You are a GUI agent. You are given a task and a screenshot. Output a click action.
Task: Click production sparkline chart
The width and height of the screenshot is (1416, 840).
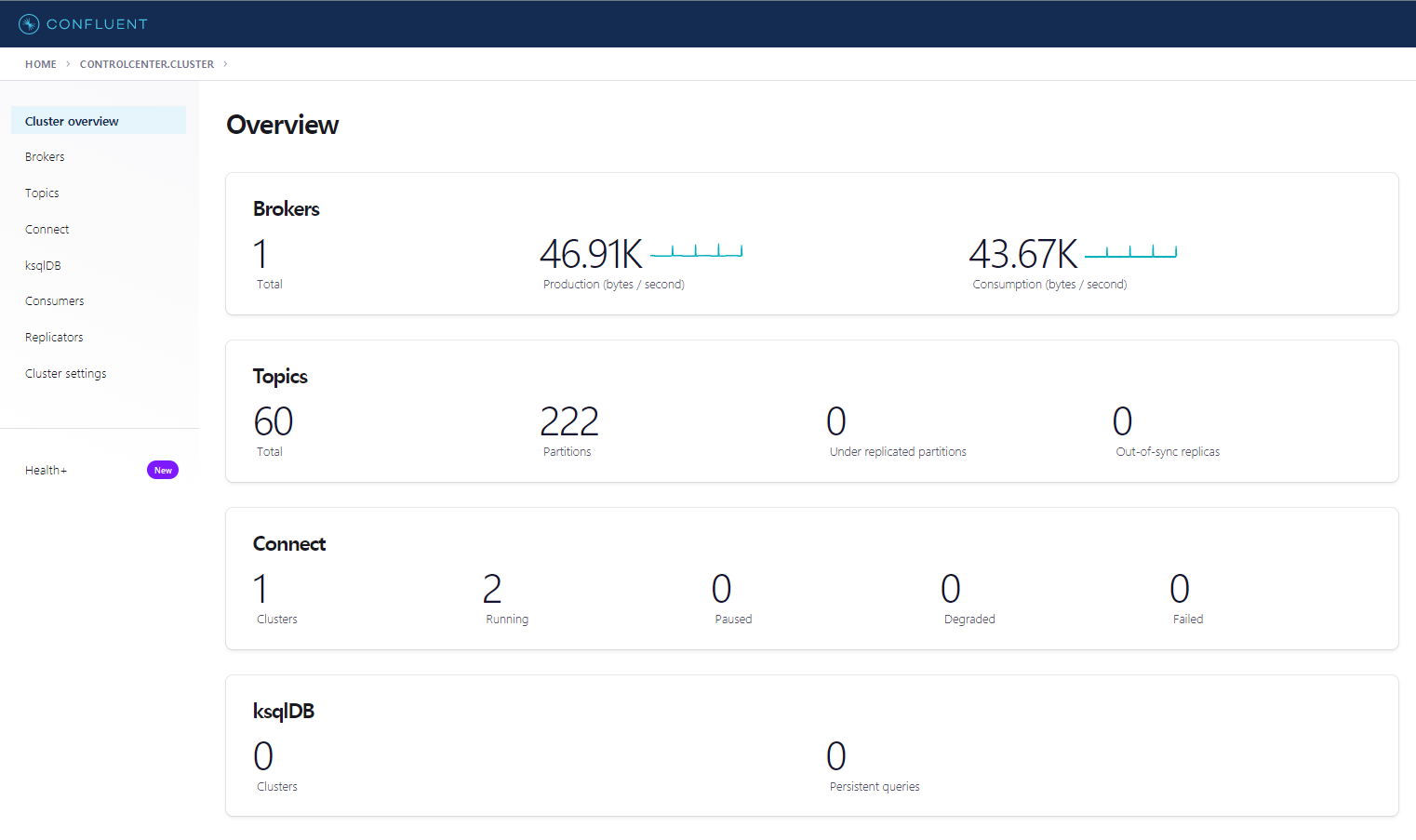coord(697,250)
